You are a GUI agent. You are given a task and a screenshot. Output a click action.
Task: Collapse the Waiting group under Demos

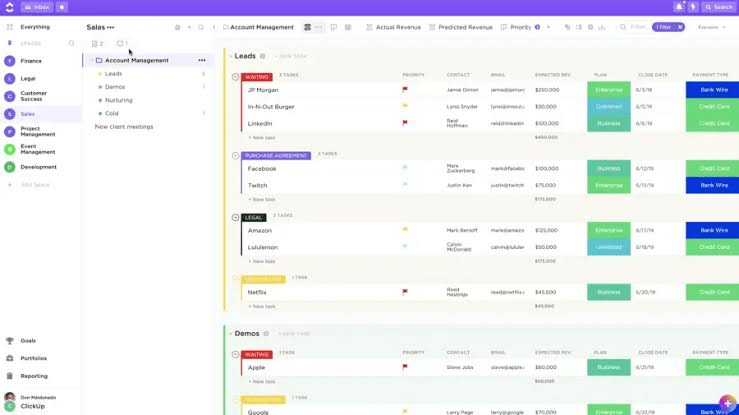tap(236, 354)
